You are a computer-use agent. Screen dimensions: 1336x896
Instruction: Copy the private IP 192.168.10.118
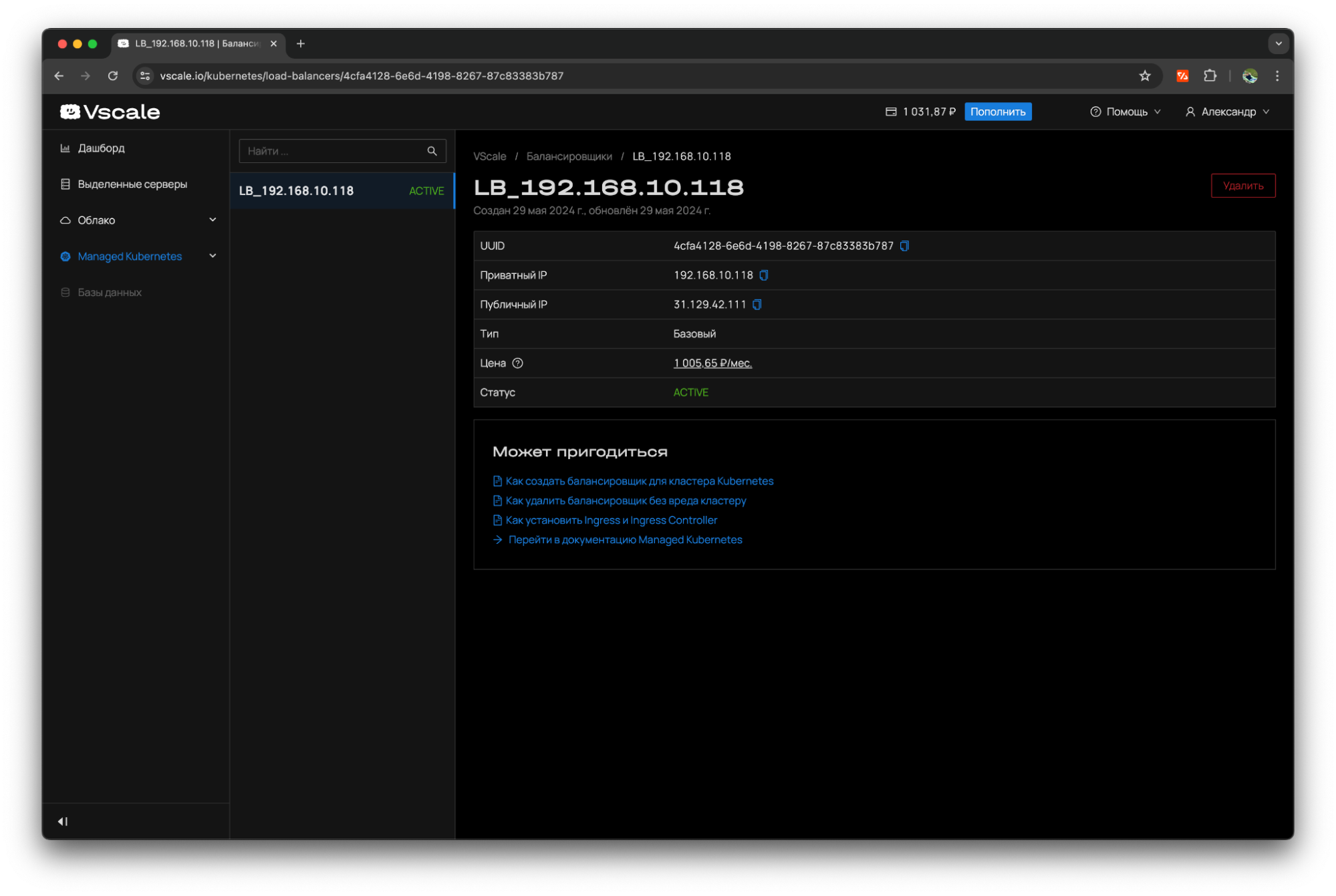click(x=764, y=275)
